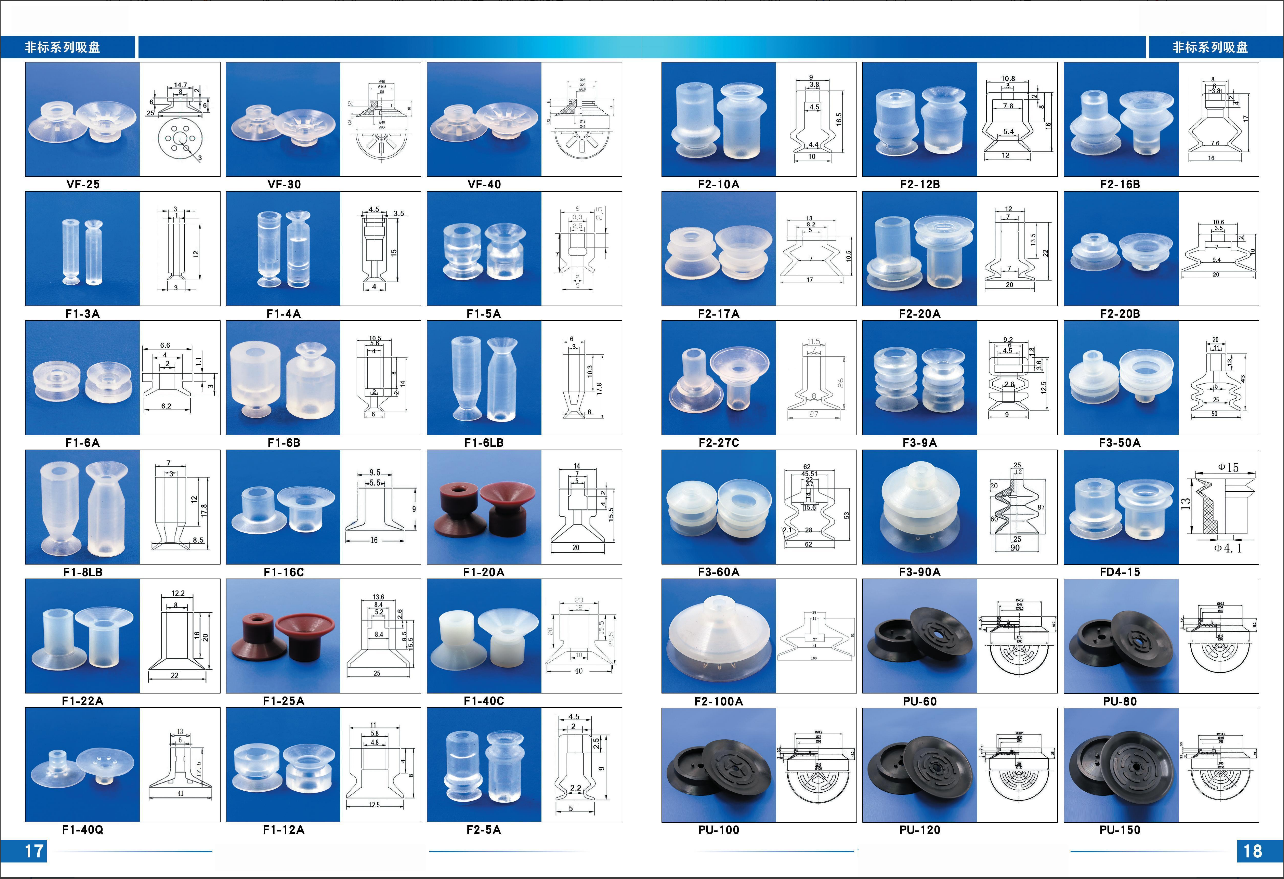Select the right 非标系列吸盘 header tab
The width and height of the screenshot is (1284, 879).
click(x=1213, y=47)
